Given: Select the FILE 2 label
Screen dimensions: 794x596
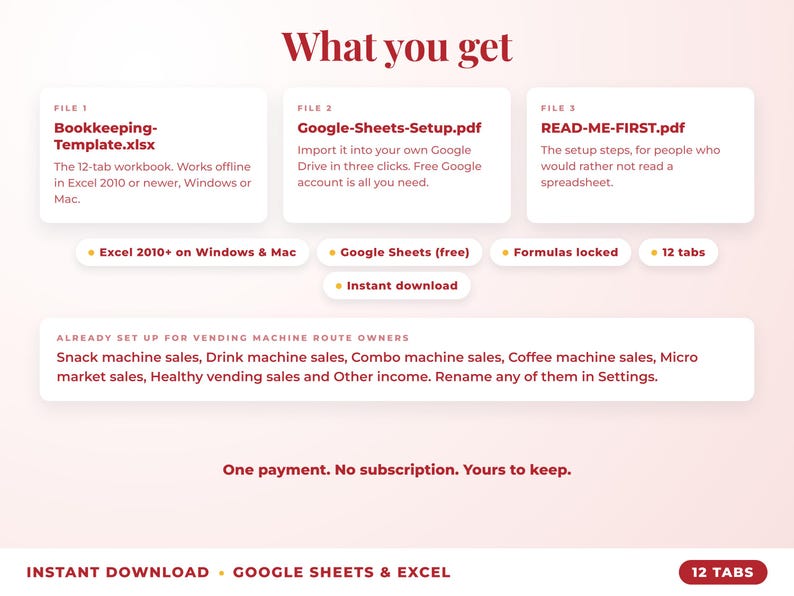Looking at the screenshot, I should coord(314,108).
